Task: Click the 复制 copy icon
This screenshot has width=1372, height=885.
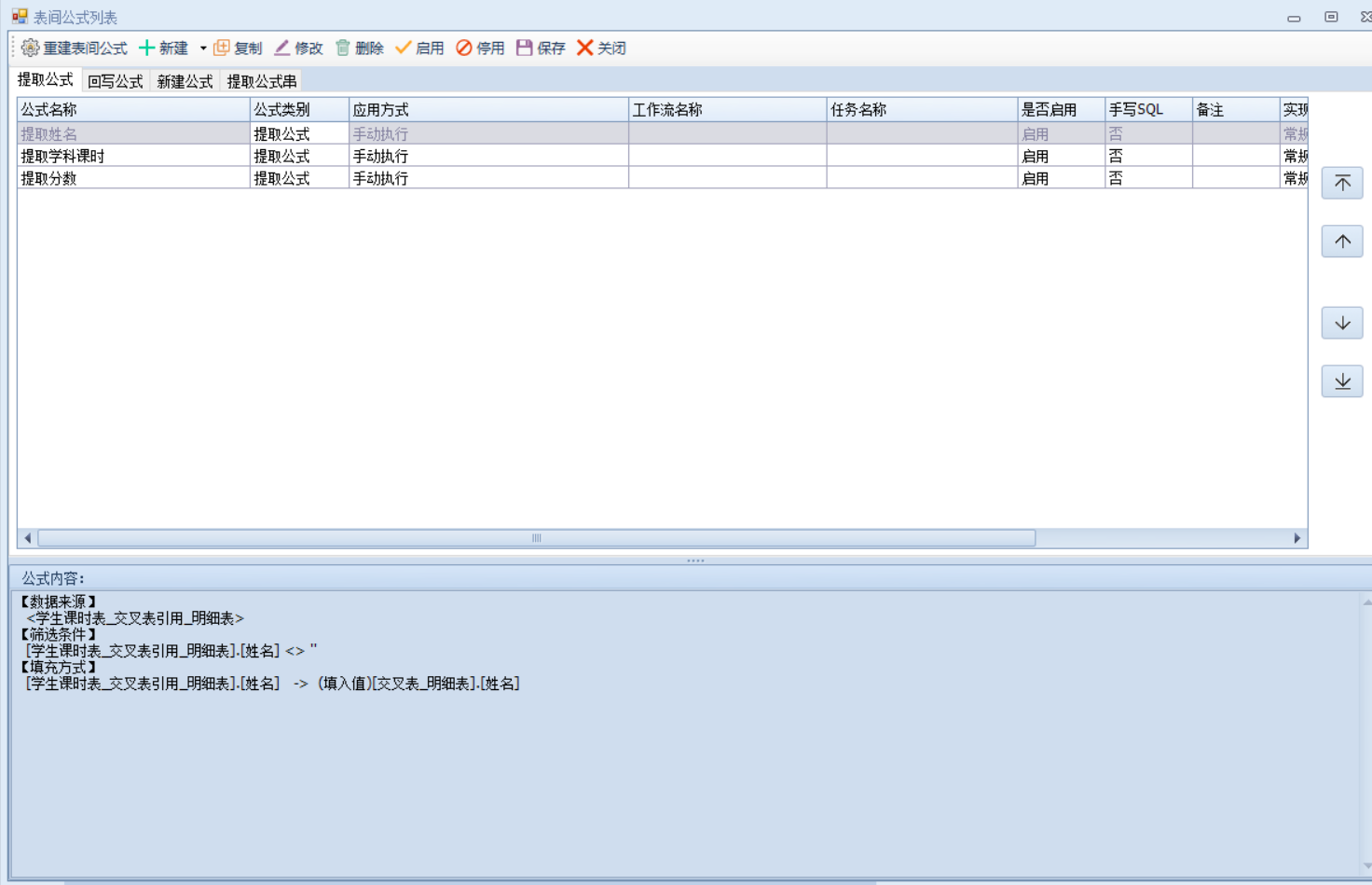Action: pyautogui.click(x=222, y=48)
